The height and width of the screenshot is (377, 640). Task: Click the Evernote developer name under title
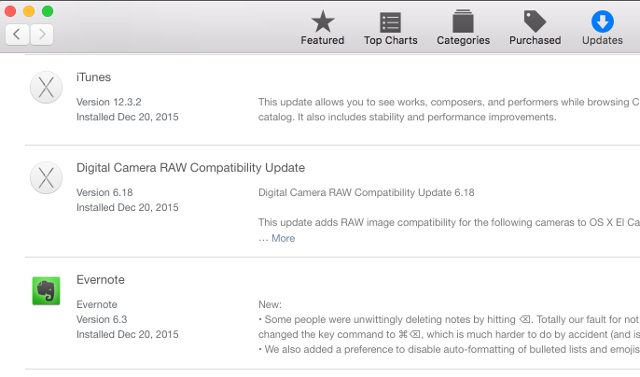(97, 304)
